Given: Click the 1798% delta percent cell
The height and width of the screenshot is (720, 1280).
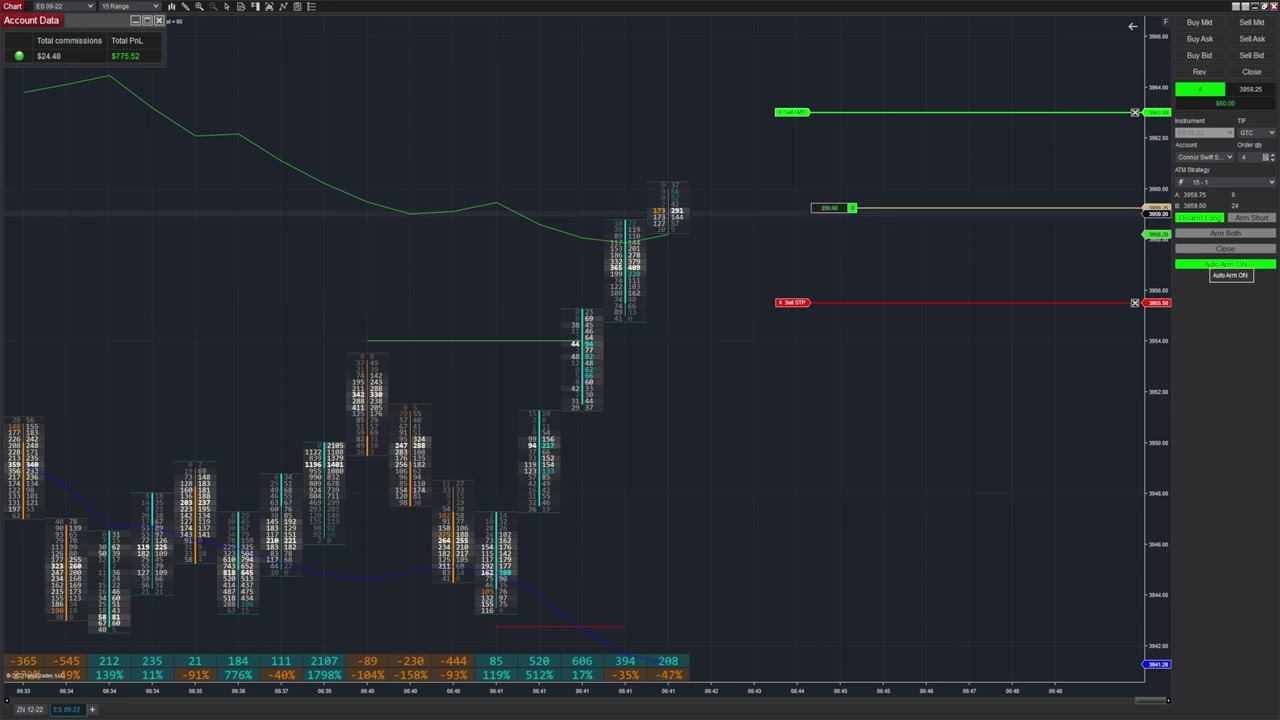Looking at the screenshot, I should pyautogui.click(x=324, y=675).
